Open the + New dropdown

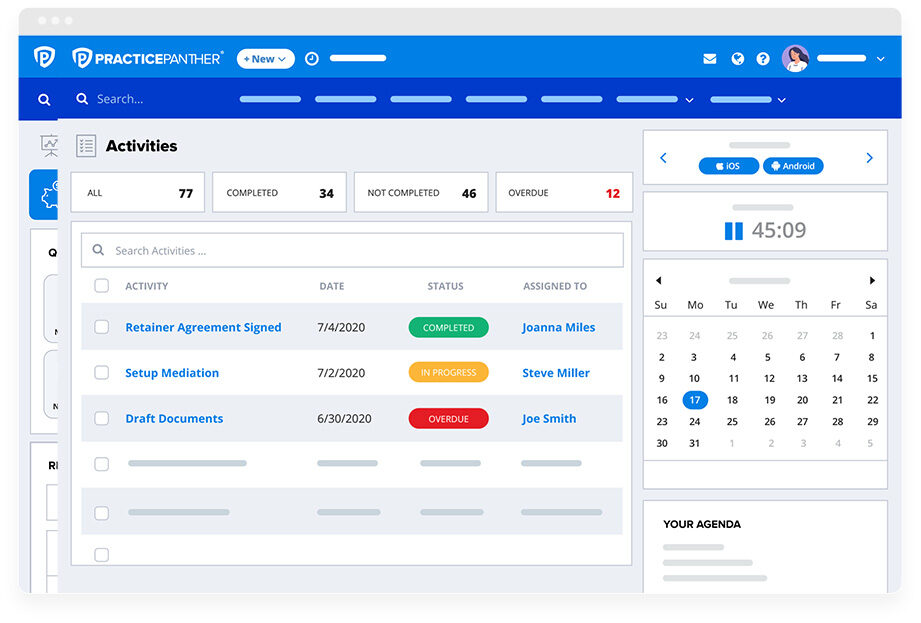coord(265,59)
